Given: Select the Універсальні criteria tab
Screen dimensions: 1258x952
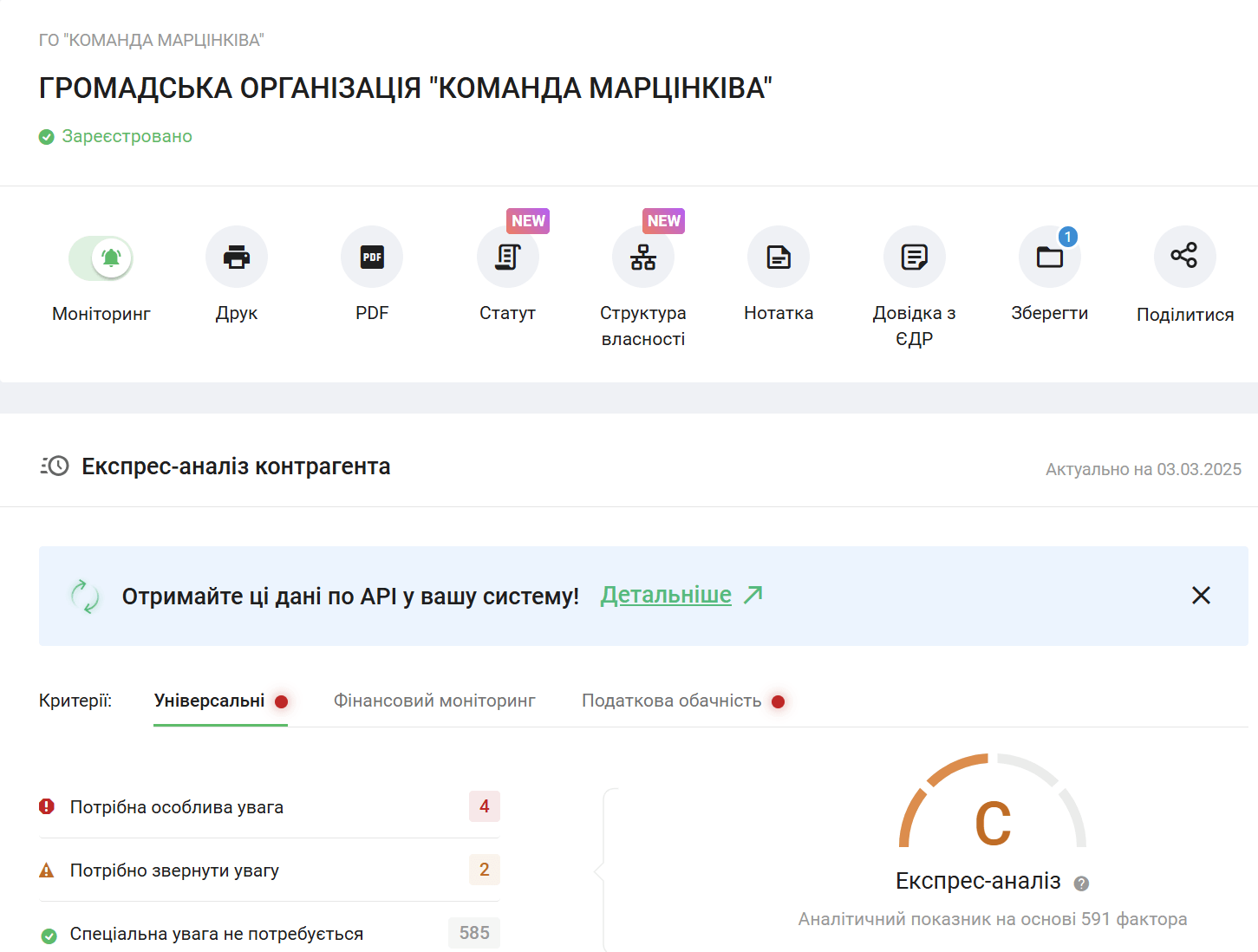Looking at the screenshot, I should (x=210, y=701).
